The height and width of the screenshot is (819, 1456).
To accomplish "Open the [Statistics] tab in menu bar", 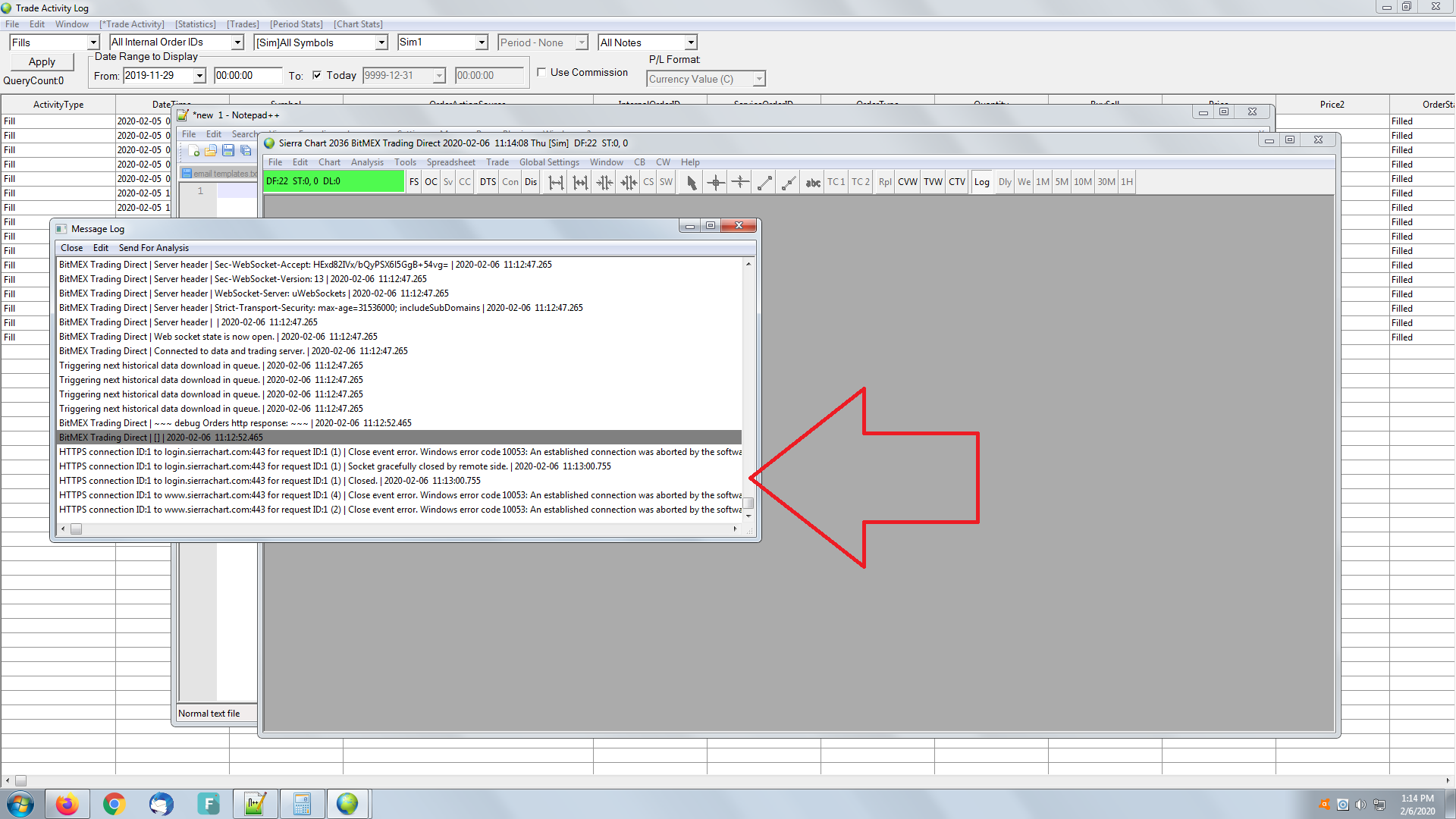I will pos(195,24).
